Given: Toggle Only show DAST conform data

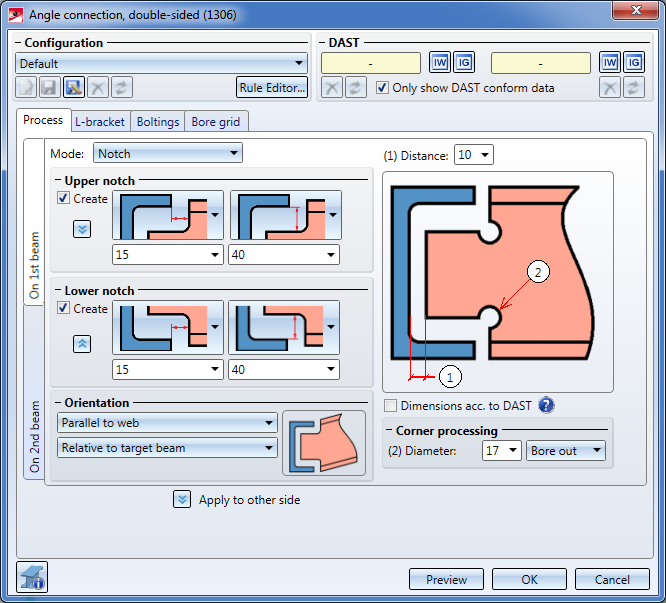Looking at the screenshot, I should click(x=382, y=87).
